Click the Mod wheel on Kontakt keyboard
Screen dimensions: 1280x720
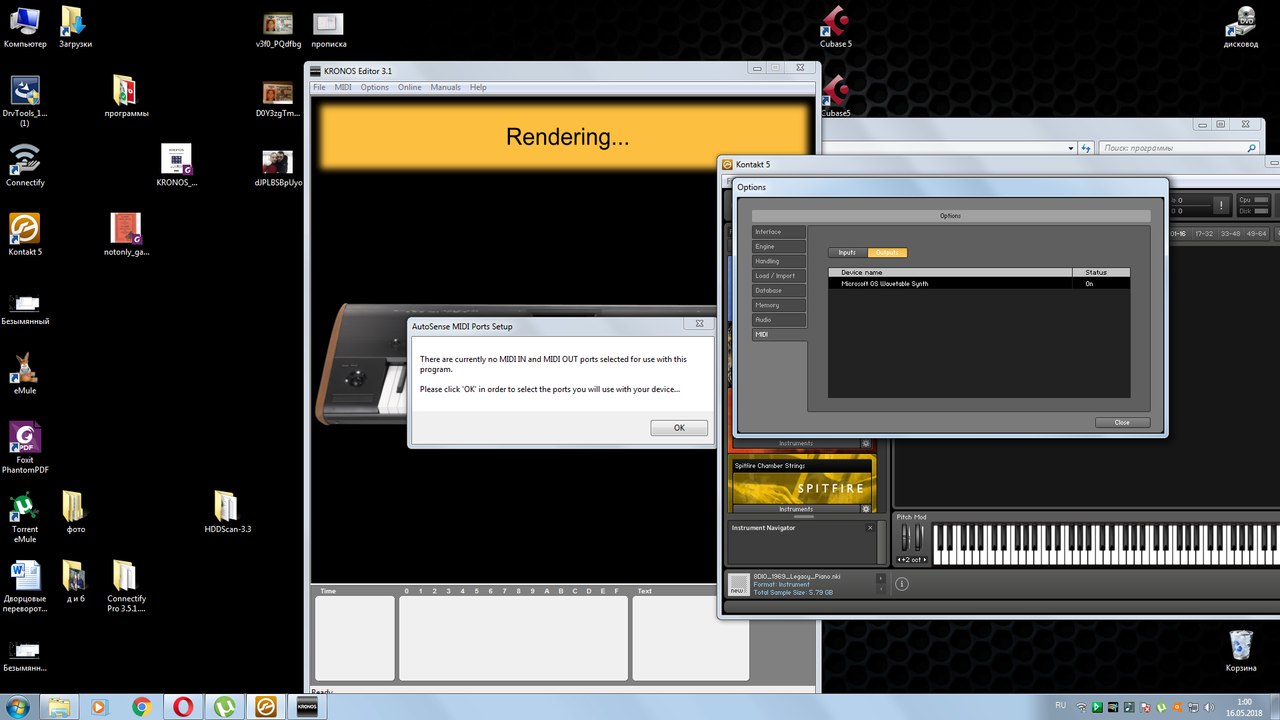pos(919,537)
